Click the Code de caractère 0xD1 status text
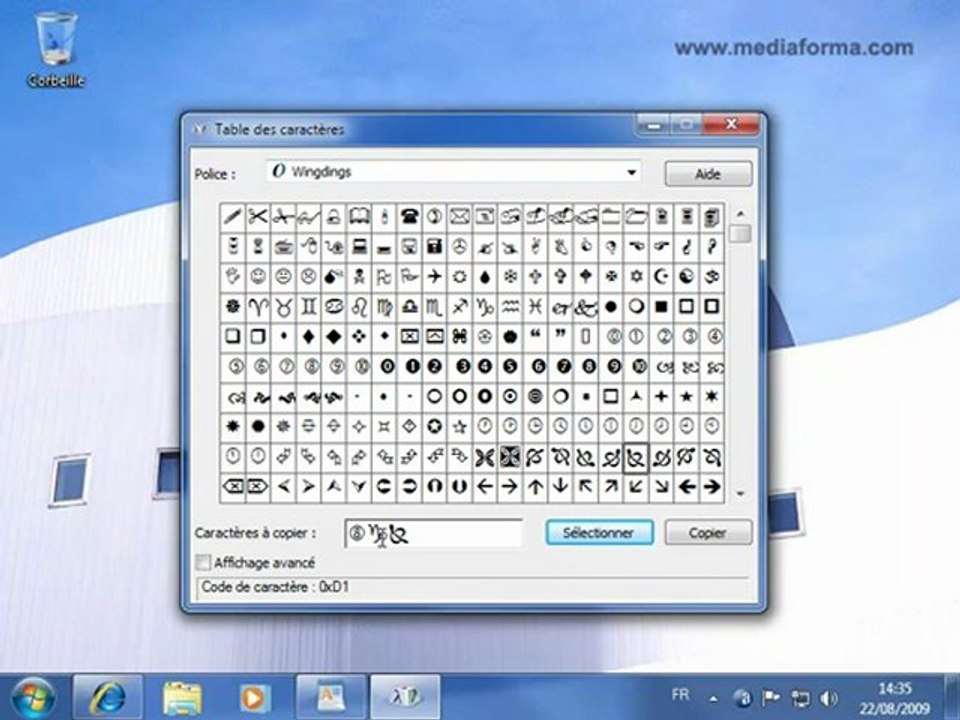Image resolution: width=960 pixels, height=720 pixels. 276,587
